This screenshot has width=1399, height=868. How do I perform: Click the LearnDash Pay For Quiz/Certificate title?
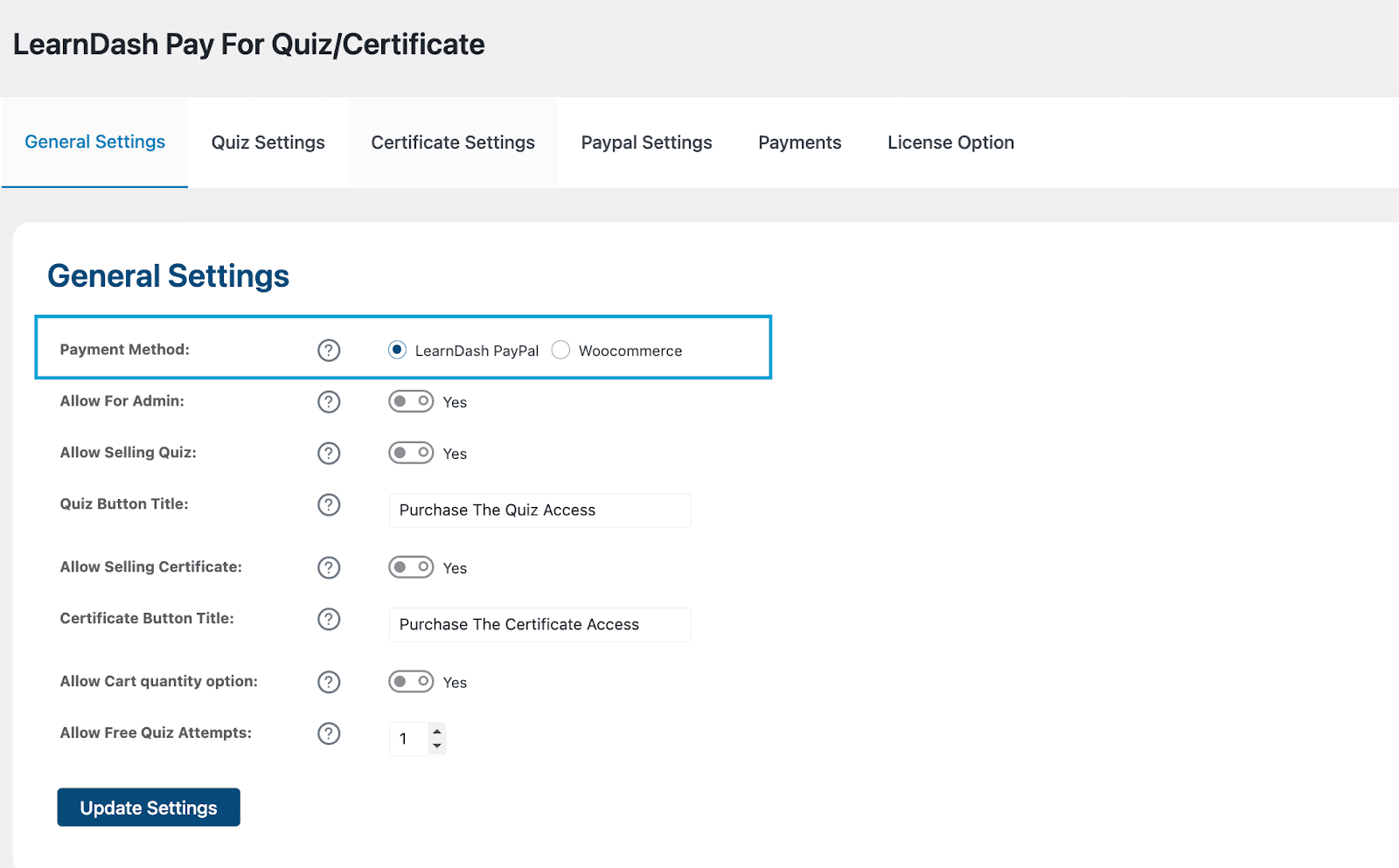coord(249,45)
